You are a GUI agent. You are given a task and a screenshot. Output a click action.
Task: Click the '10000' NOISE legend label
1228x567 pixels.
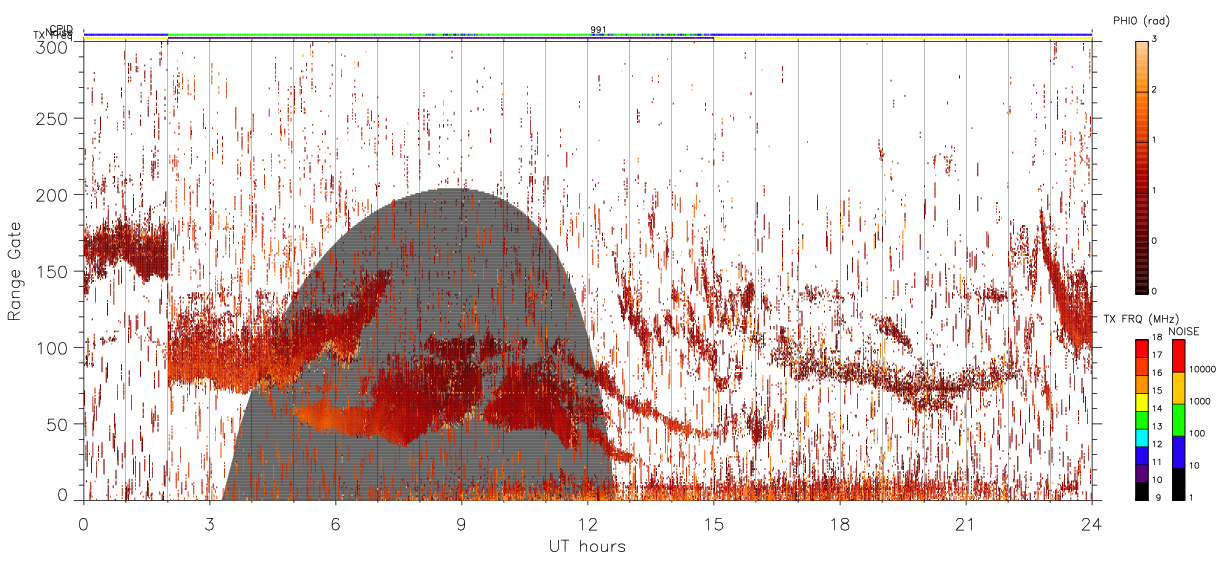(1201, 369)
